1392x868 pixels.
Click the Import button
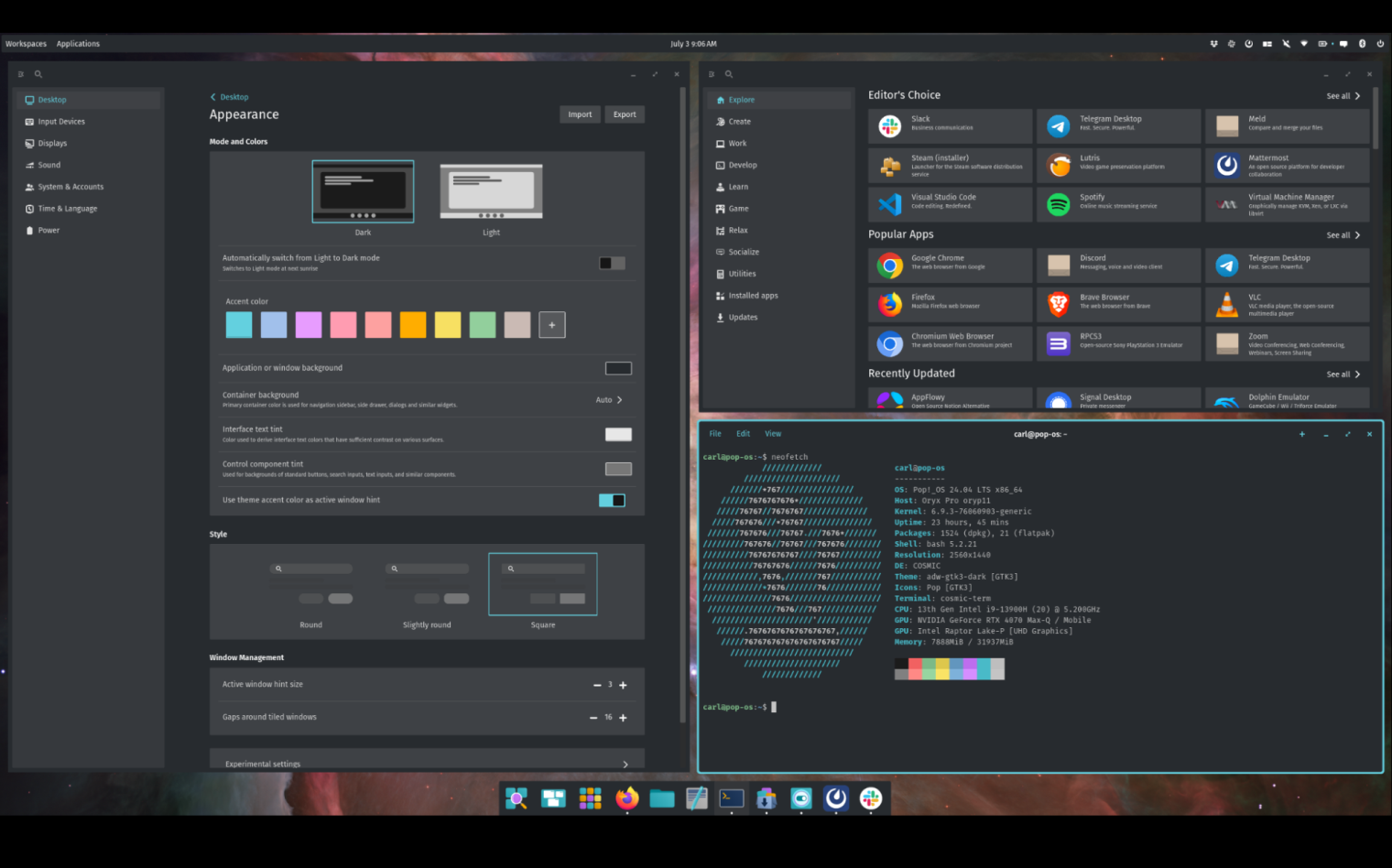tap(580, 114)
